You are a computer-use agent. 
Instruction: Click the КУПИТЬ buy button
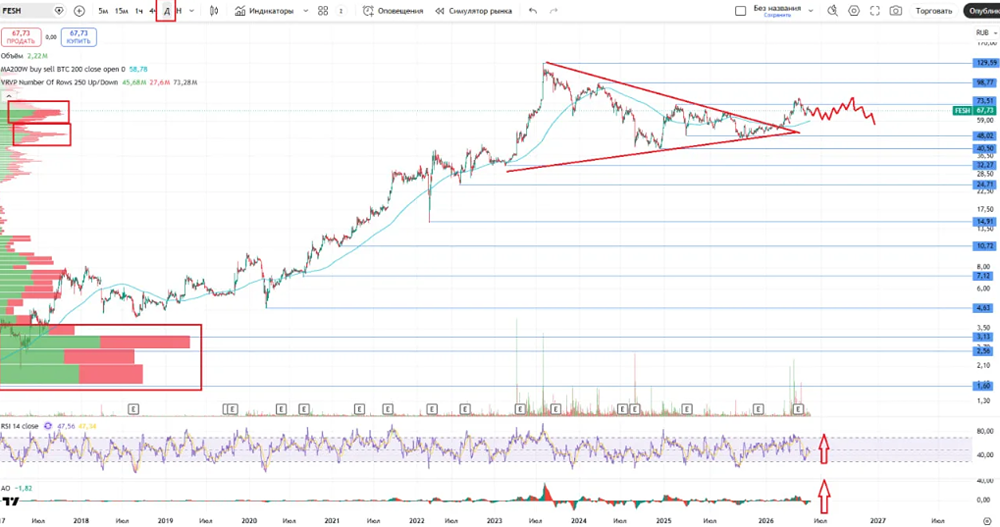pyautogui.click(x=79, y=37)
